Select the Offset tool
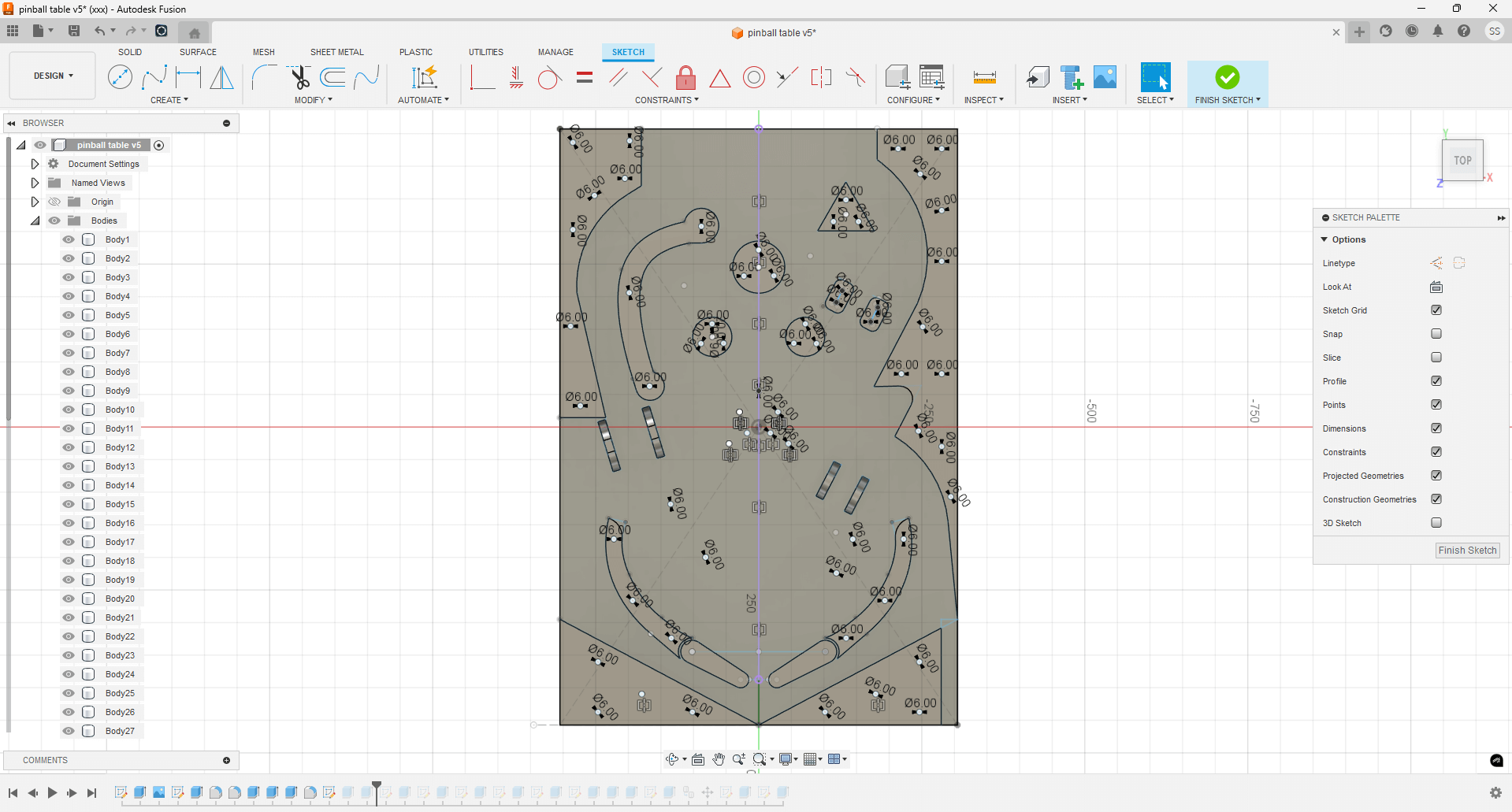 [x=332, y=77]
